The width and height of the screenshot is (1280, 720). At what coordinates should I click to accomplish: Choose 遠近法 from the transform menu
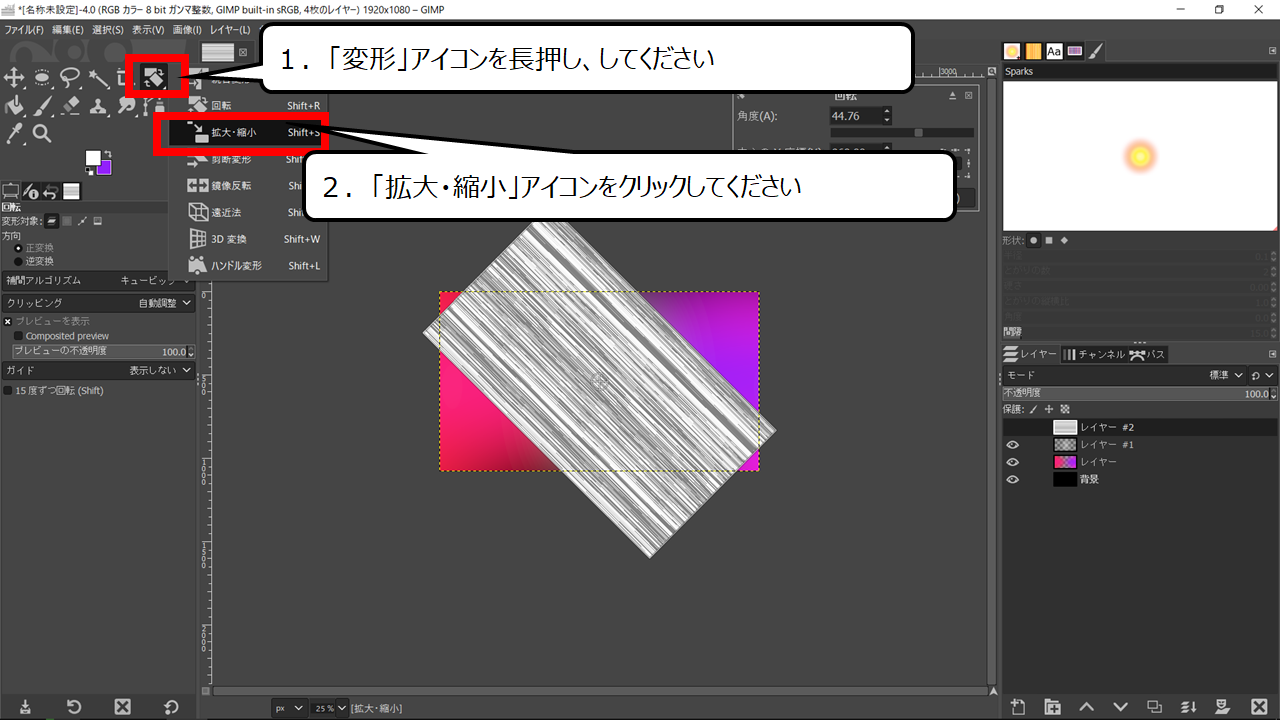point(247,213)
